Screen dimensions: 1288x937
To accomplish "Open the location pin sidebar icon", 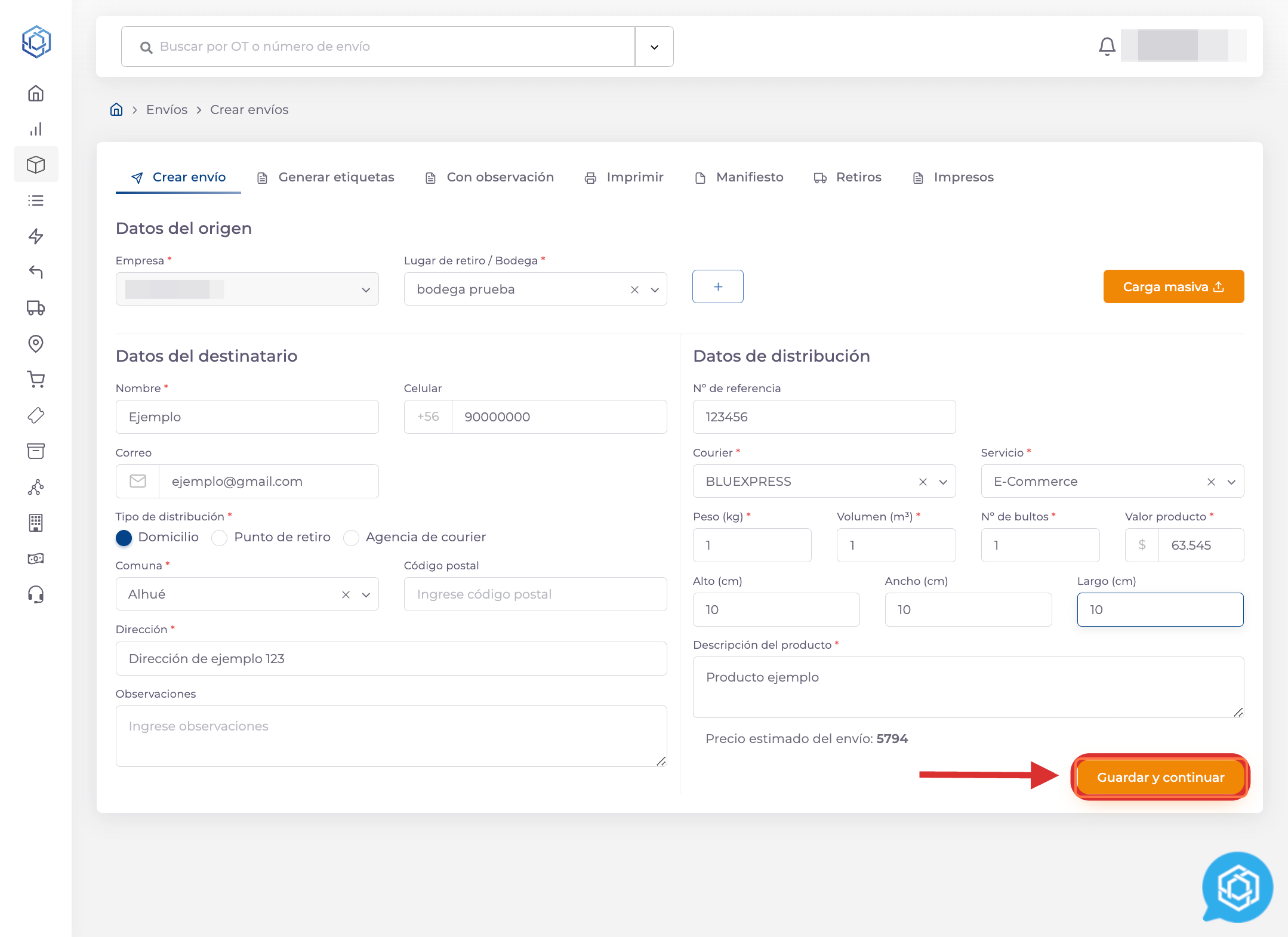I will point(36,344).
